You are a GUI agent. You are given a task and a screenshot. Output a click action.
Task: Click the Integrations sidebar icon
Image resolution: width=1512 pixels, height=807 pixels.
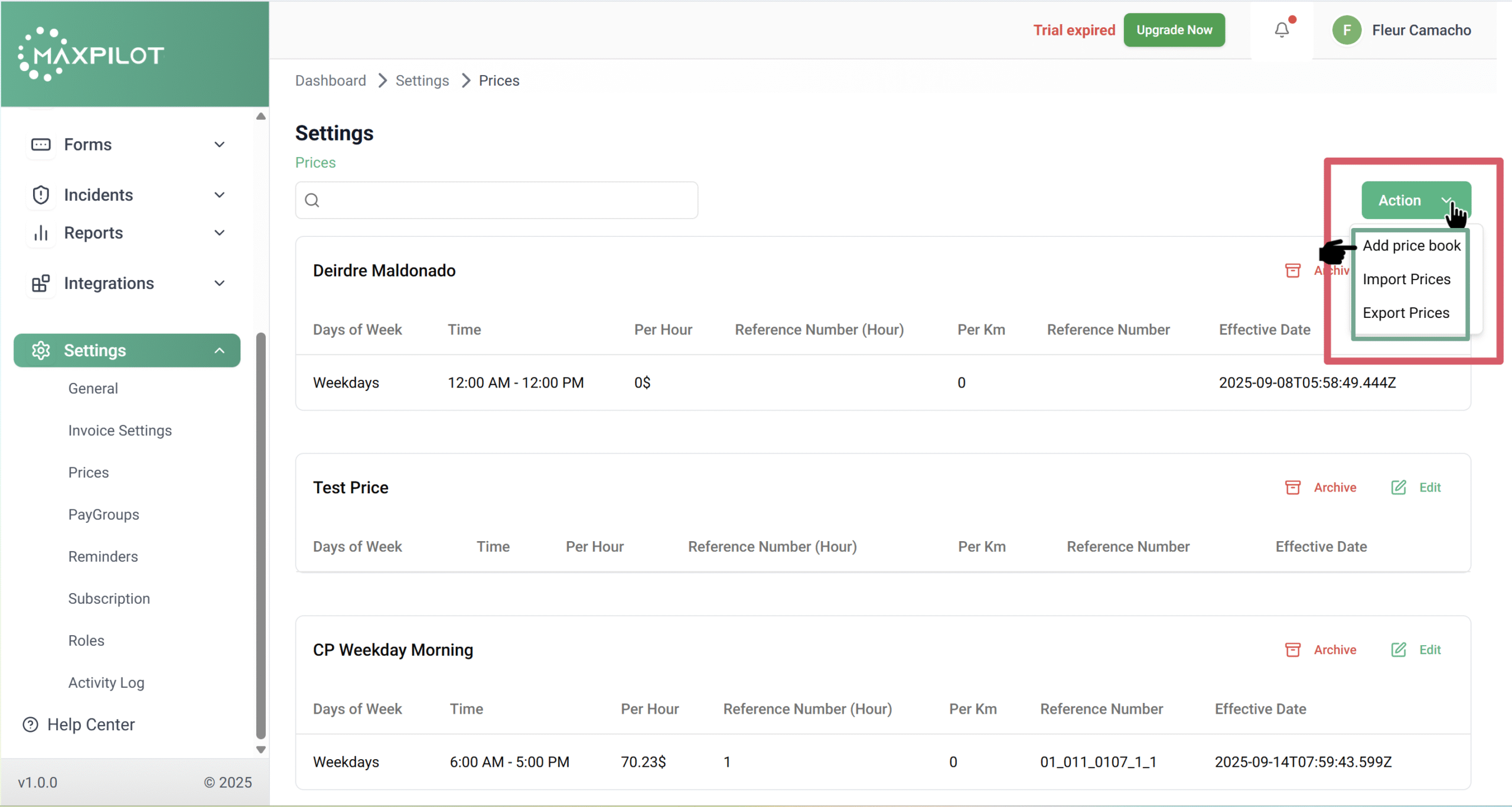(41, 284)
